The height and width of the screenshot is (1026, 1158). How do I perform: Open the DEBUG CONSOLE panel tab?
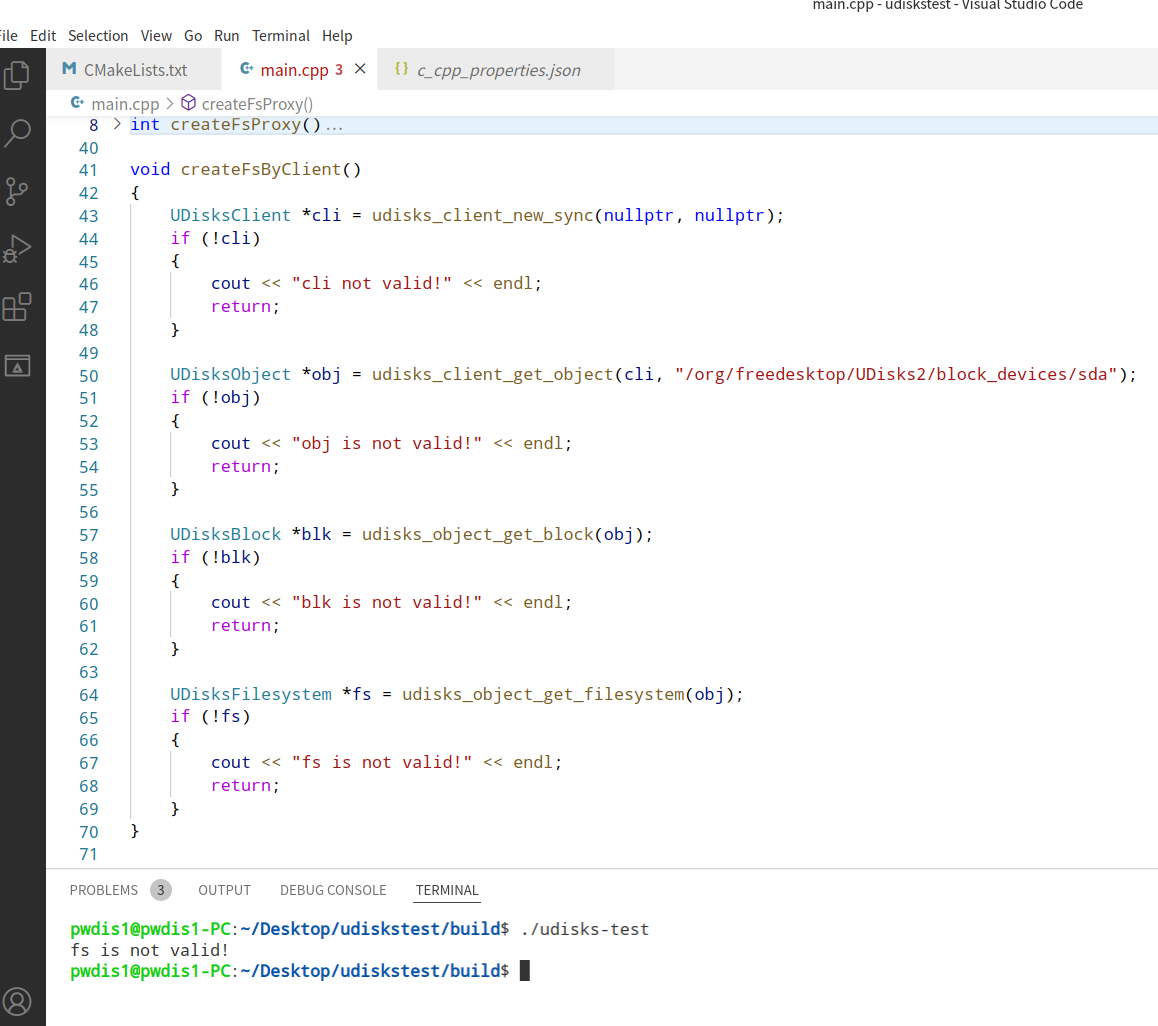pos(333,890)
